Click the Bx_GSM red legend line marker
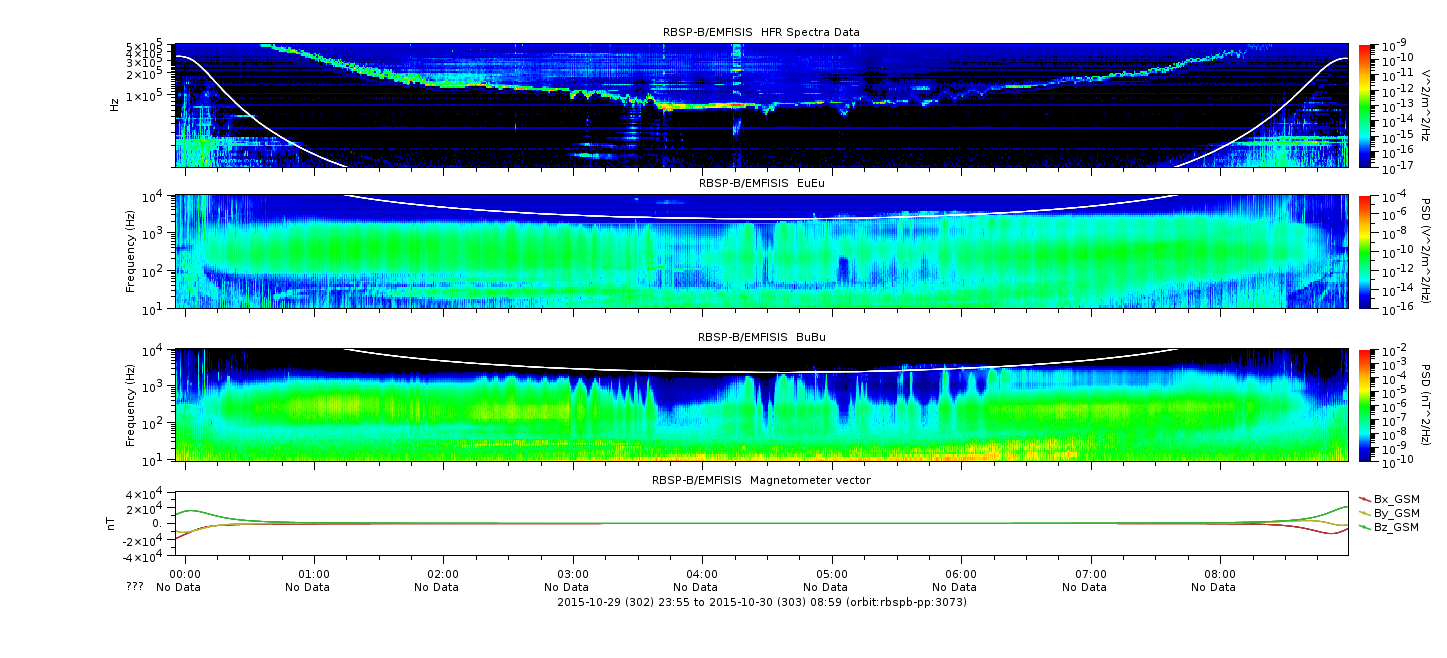 pos(1364,499)
